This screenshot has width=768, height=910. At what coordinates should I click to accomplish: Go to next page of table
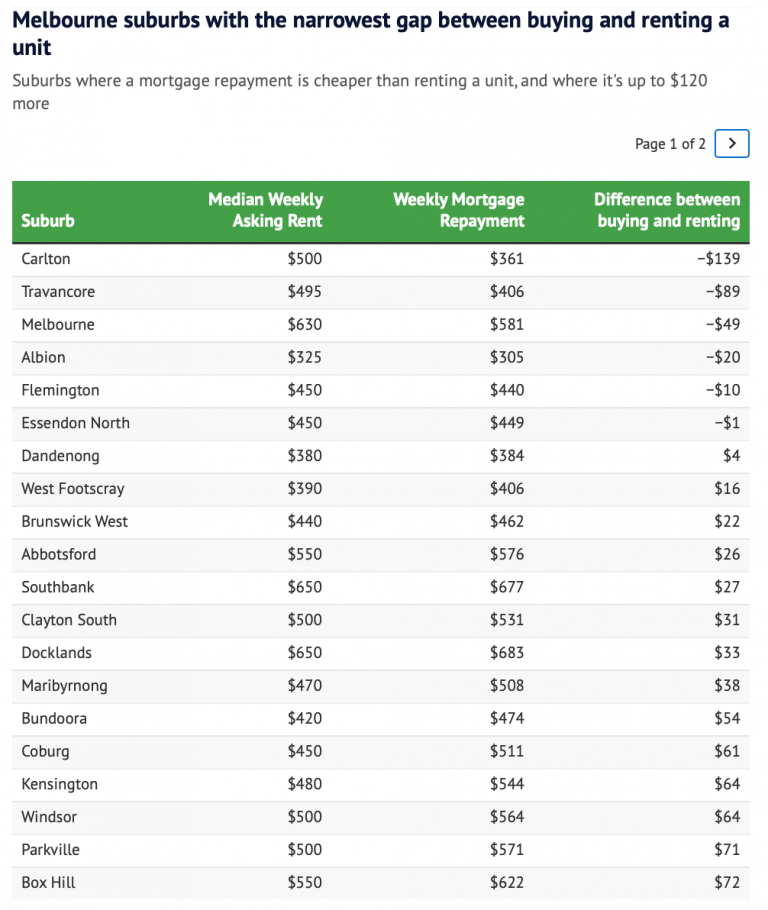[x=732, y=144]
